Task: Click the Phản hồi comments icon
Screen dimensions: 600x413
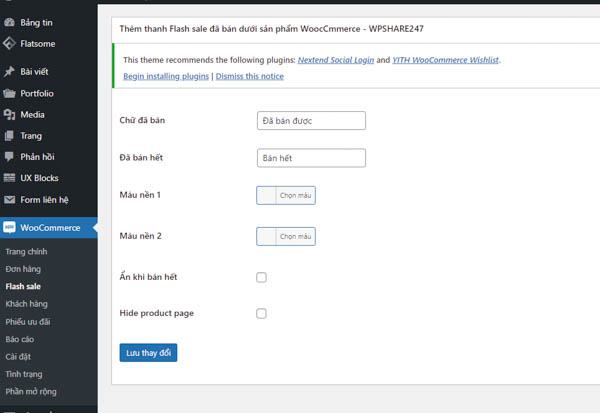Action: coord(9,157)
